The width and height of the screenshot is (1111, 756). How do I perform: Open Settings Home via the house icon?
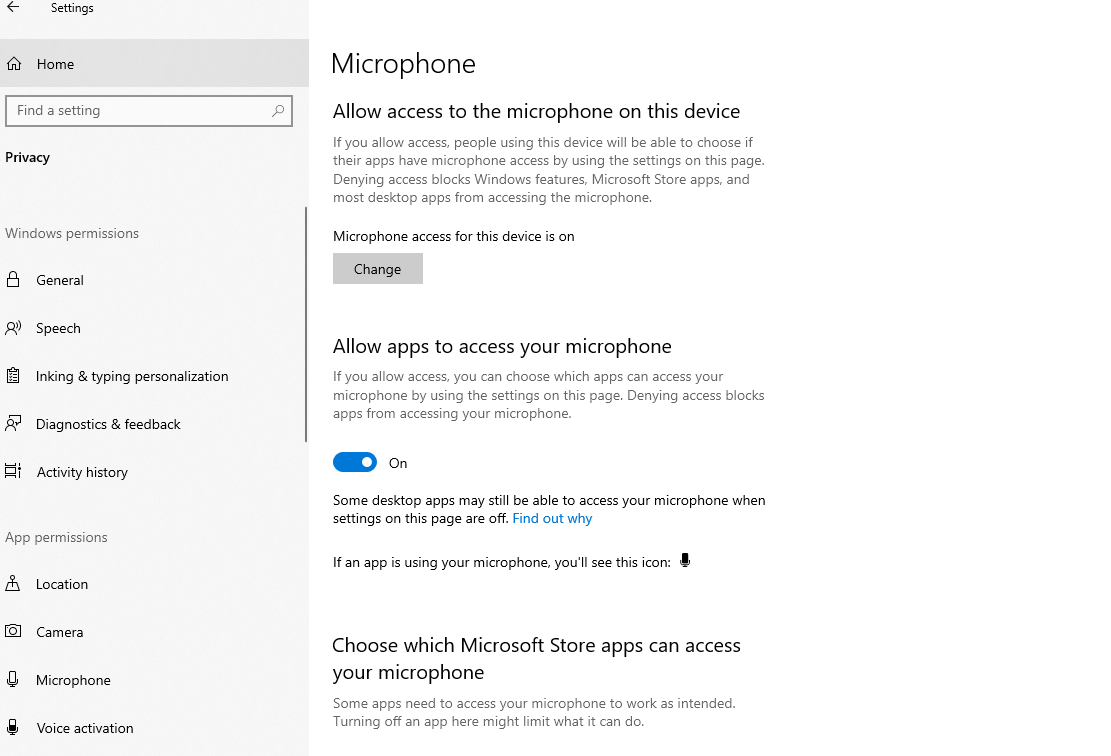click(14, 63)
